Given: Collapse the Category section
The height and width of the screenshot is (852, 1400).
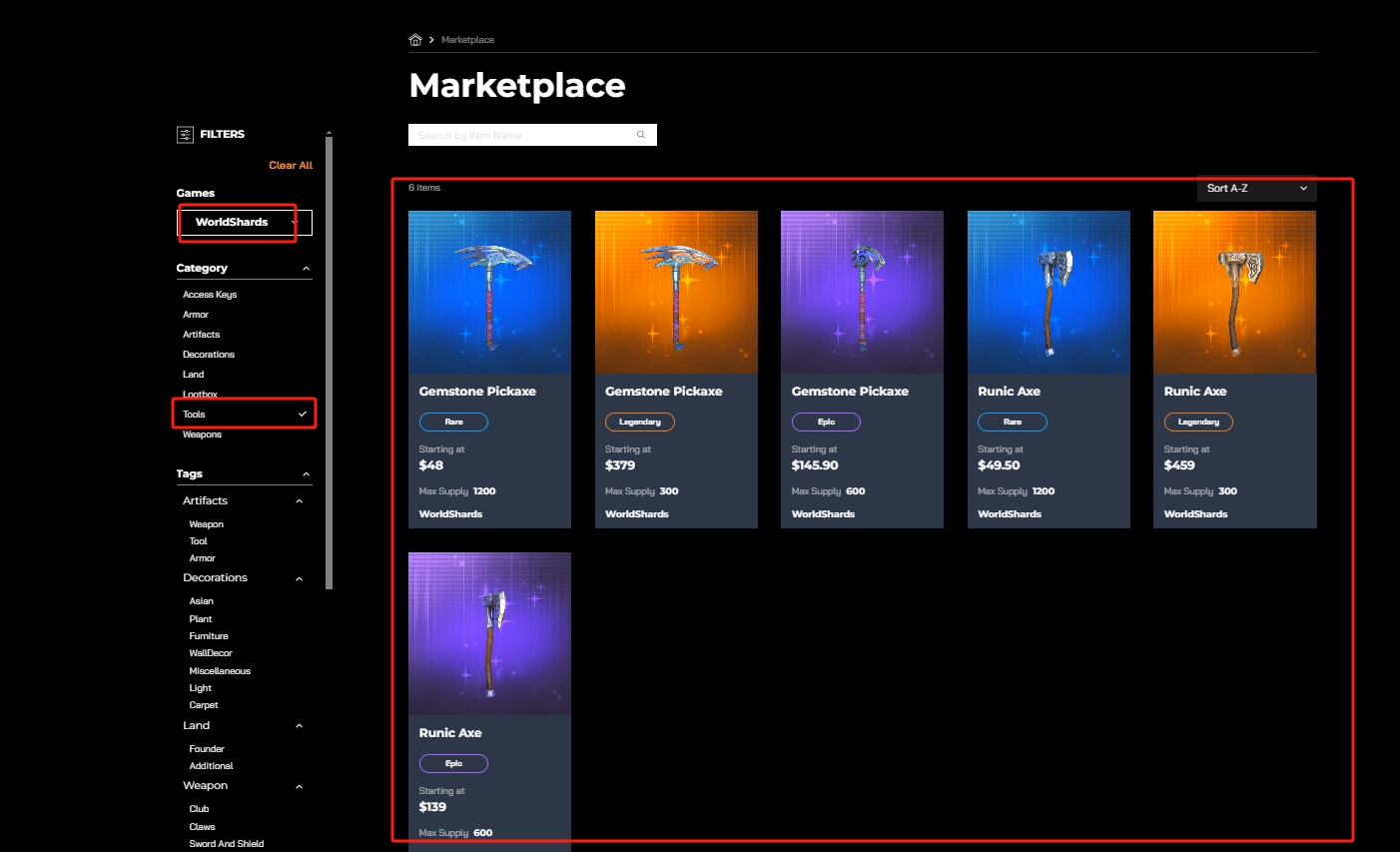Looking at the screenshot, I should (x=306, y=269).
